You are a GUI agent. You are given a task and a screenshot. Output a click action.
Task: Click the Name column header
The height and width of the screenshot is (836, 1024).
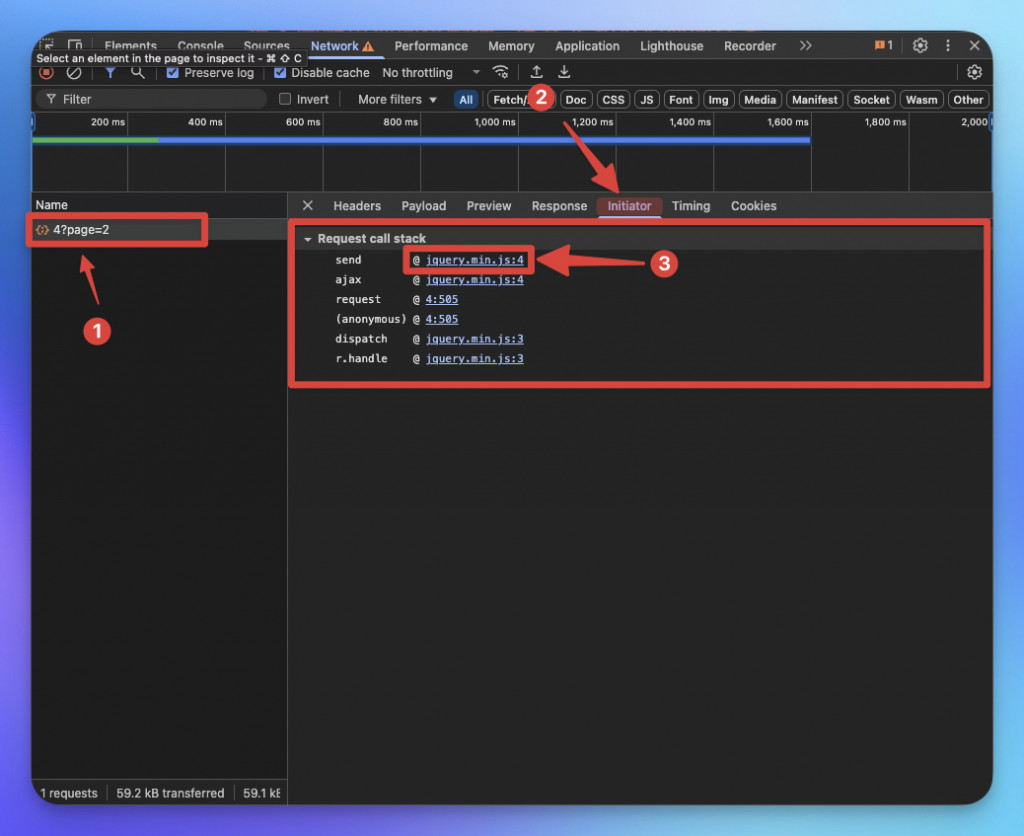coord(159,205)
